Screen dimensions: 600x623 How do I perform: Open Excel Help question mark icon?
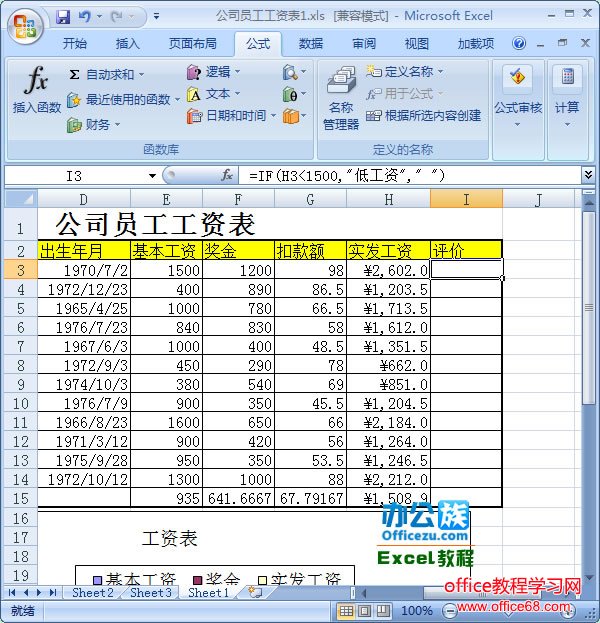pyautogui.click(x=519, y=43)
